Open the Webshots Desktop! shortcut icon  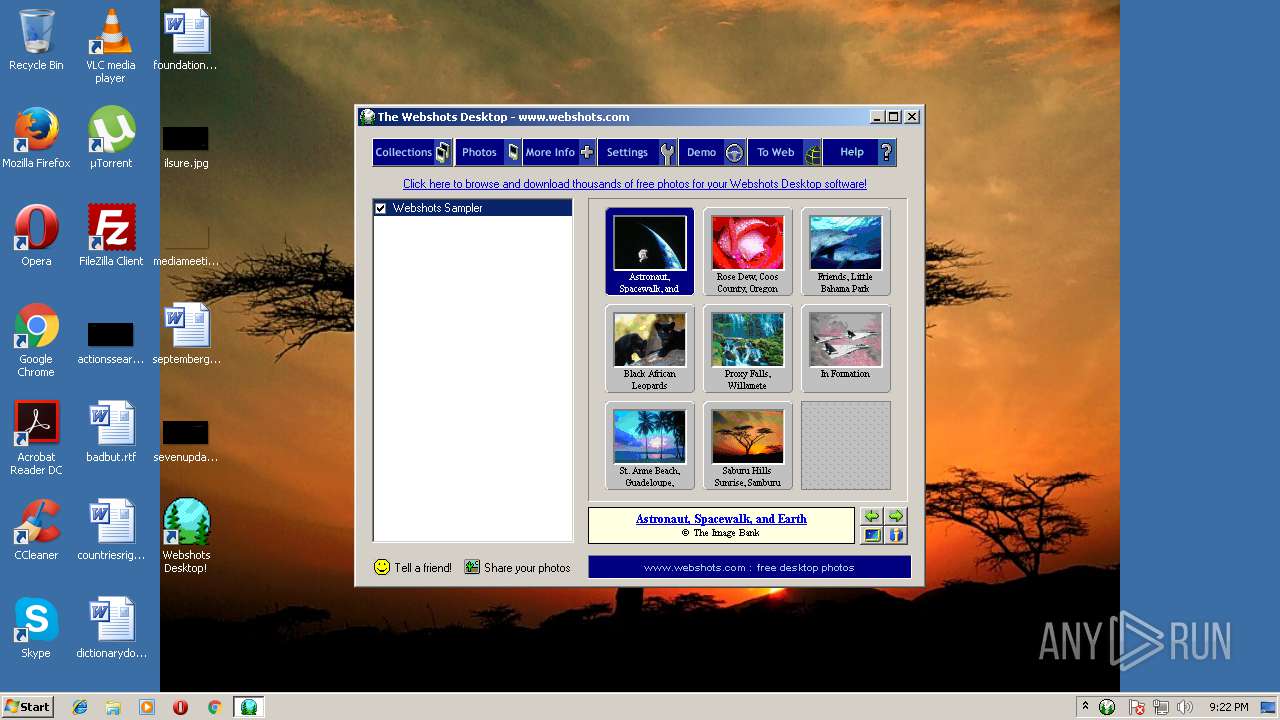(185, 536)
